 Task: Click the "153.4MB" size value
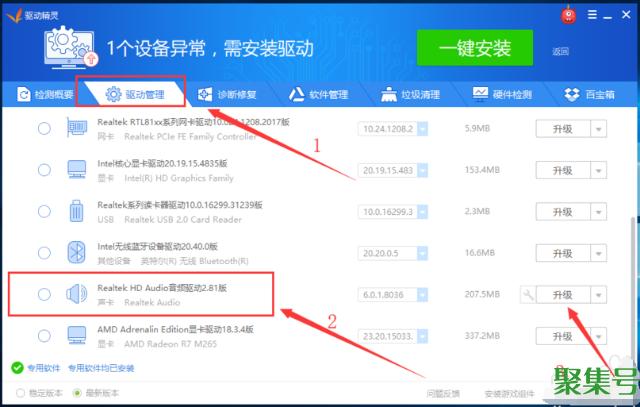[482, 169]
